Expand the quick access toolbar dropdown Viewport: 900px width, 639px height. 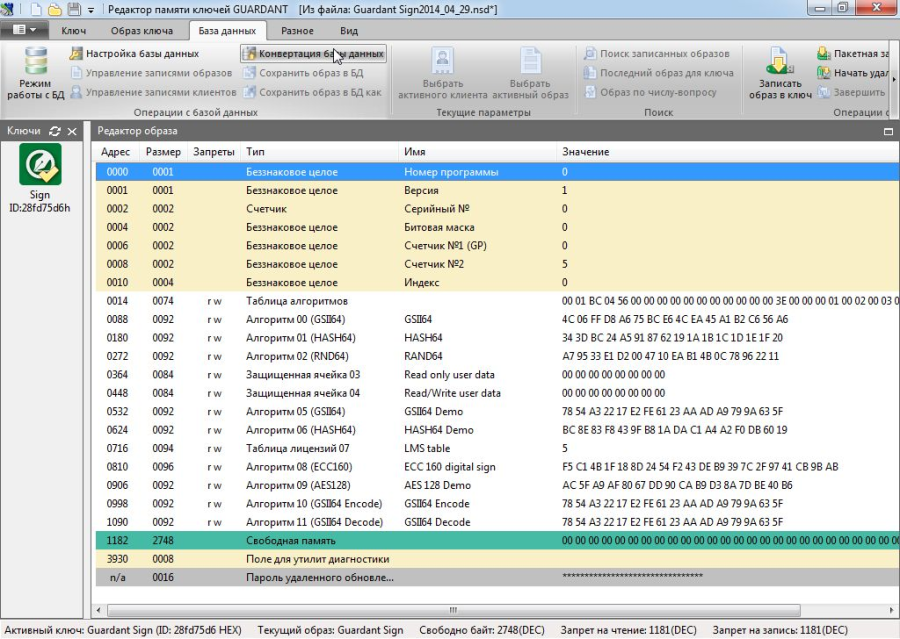(x=91, y=9)
